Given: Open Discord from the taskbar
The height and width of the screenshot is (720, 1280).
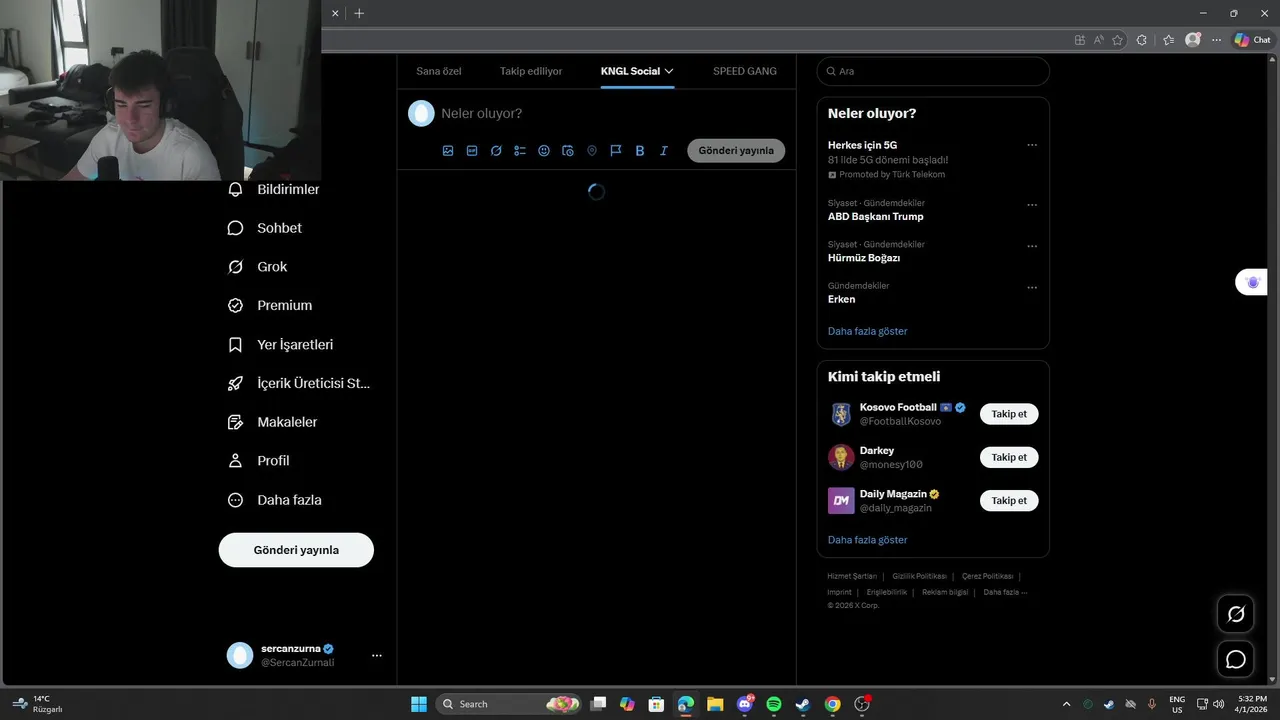Looking at the screenshot, I should [x=745, y=704].
